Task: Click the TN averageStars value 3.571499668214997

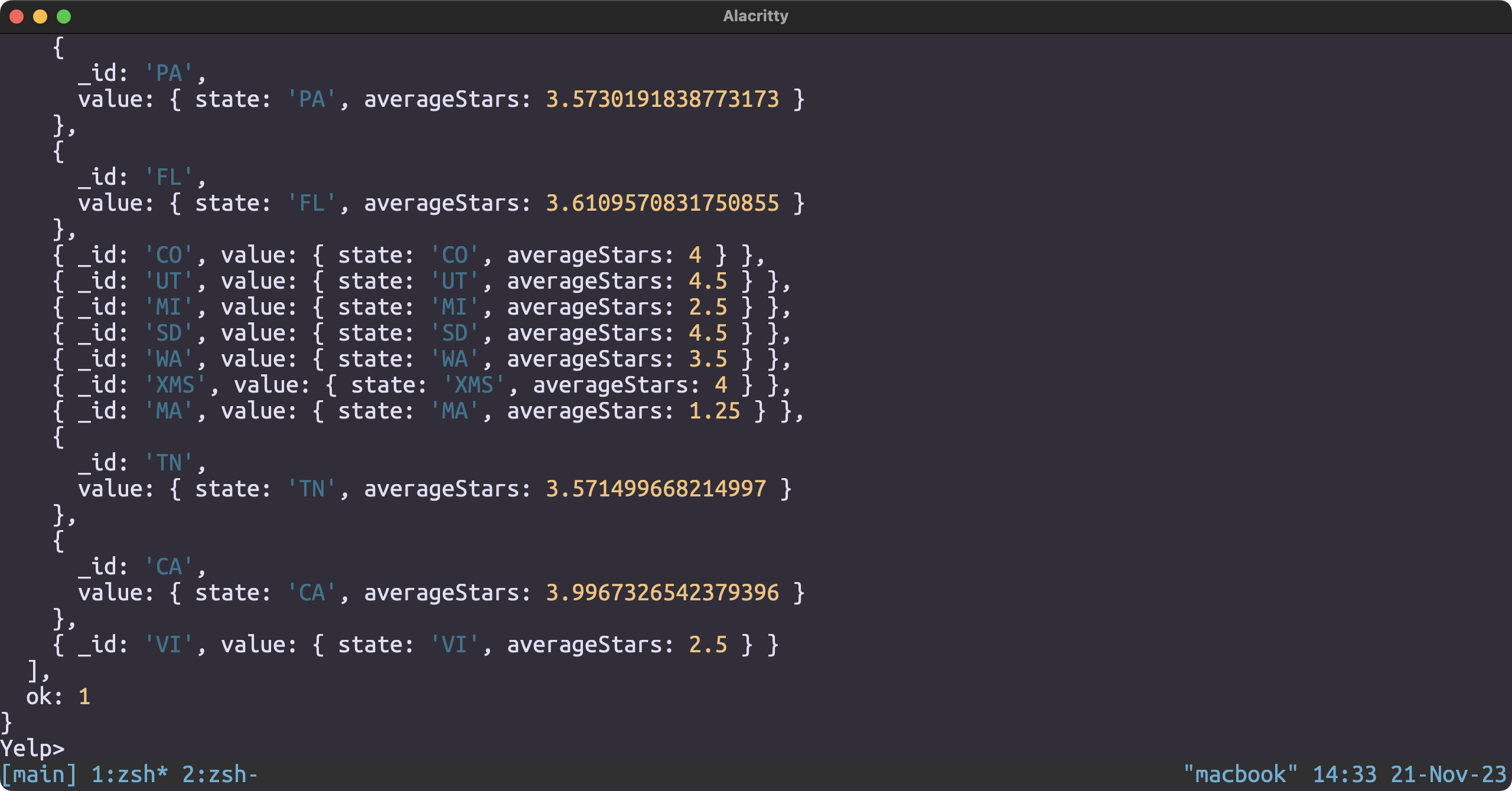Action: click(656, 489)
